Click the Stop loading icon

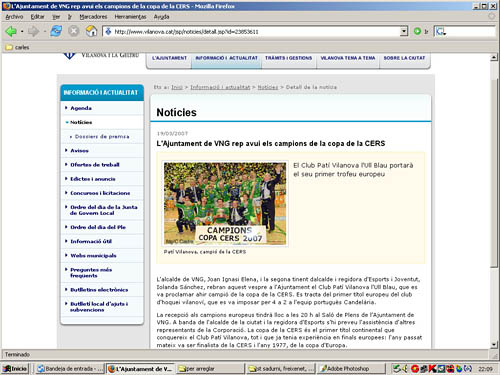point(73,31)
